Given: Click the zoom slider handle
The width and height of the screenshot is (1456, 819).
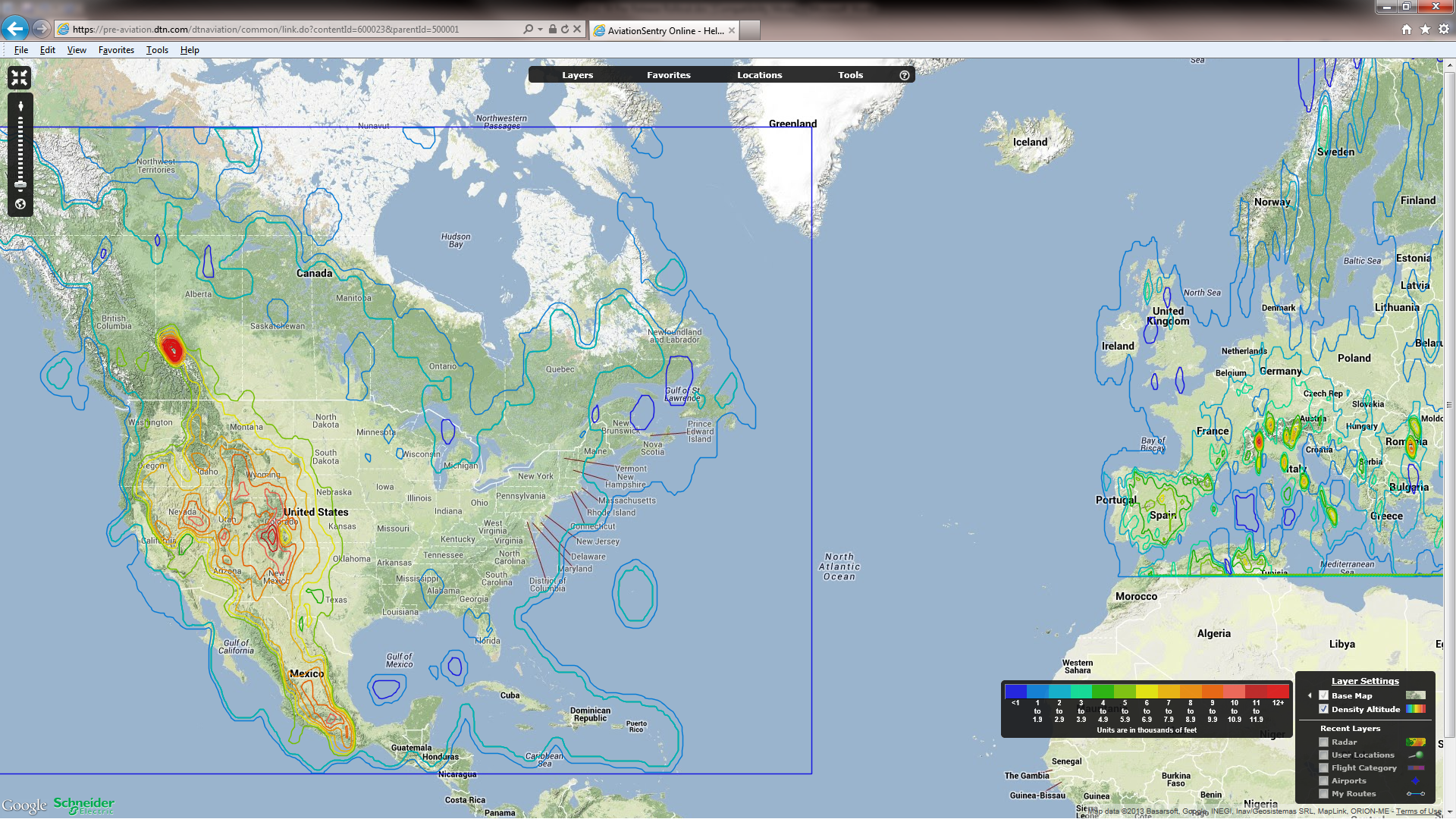Looking at the screenshot, I should (x=20, y=184).
